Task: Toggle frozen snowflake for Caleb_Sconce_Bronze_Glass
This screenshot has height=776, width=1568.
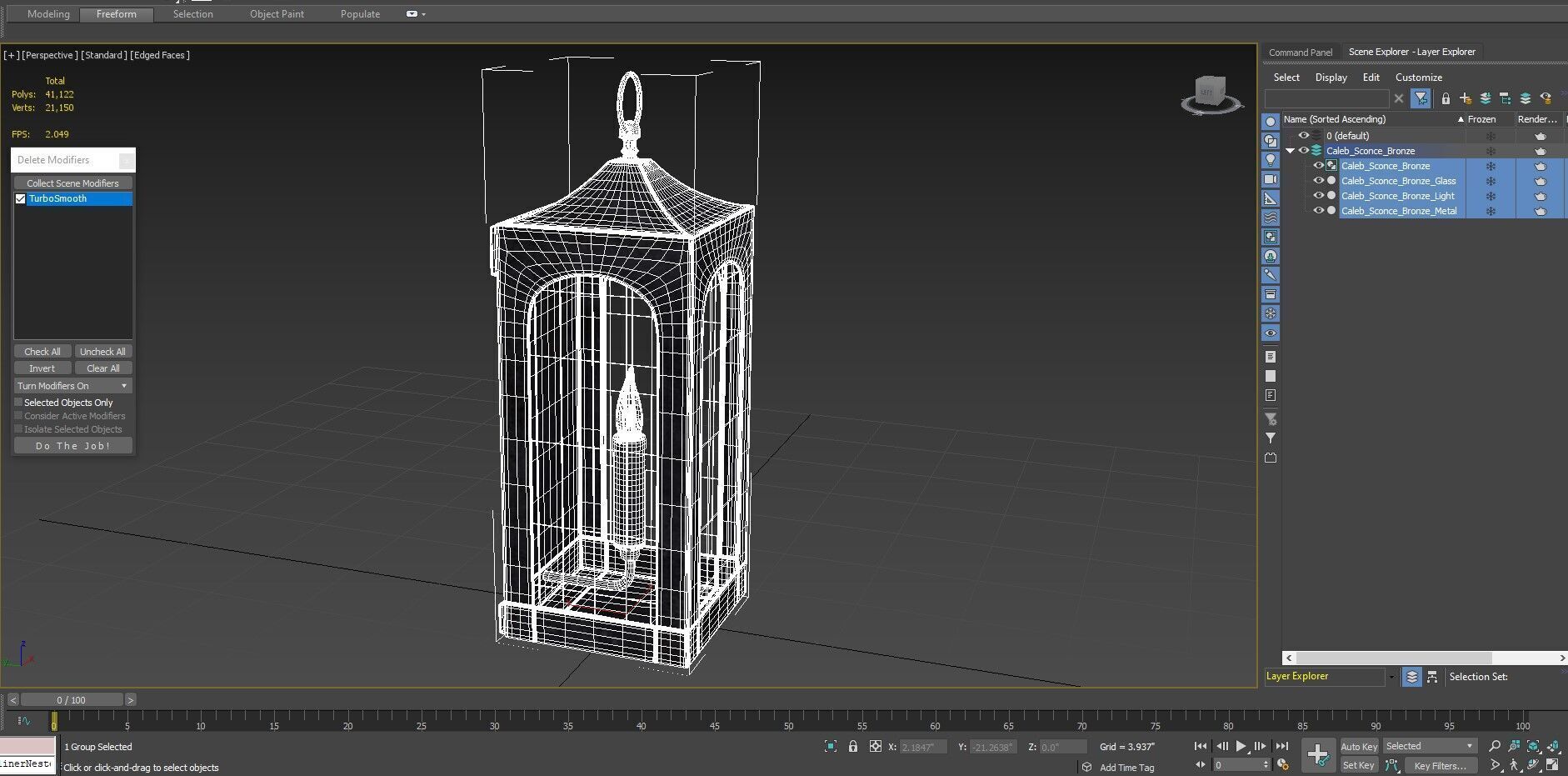Action: (1491, 181)
